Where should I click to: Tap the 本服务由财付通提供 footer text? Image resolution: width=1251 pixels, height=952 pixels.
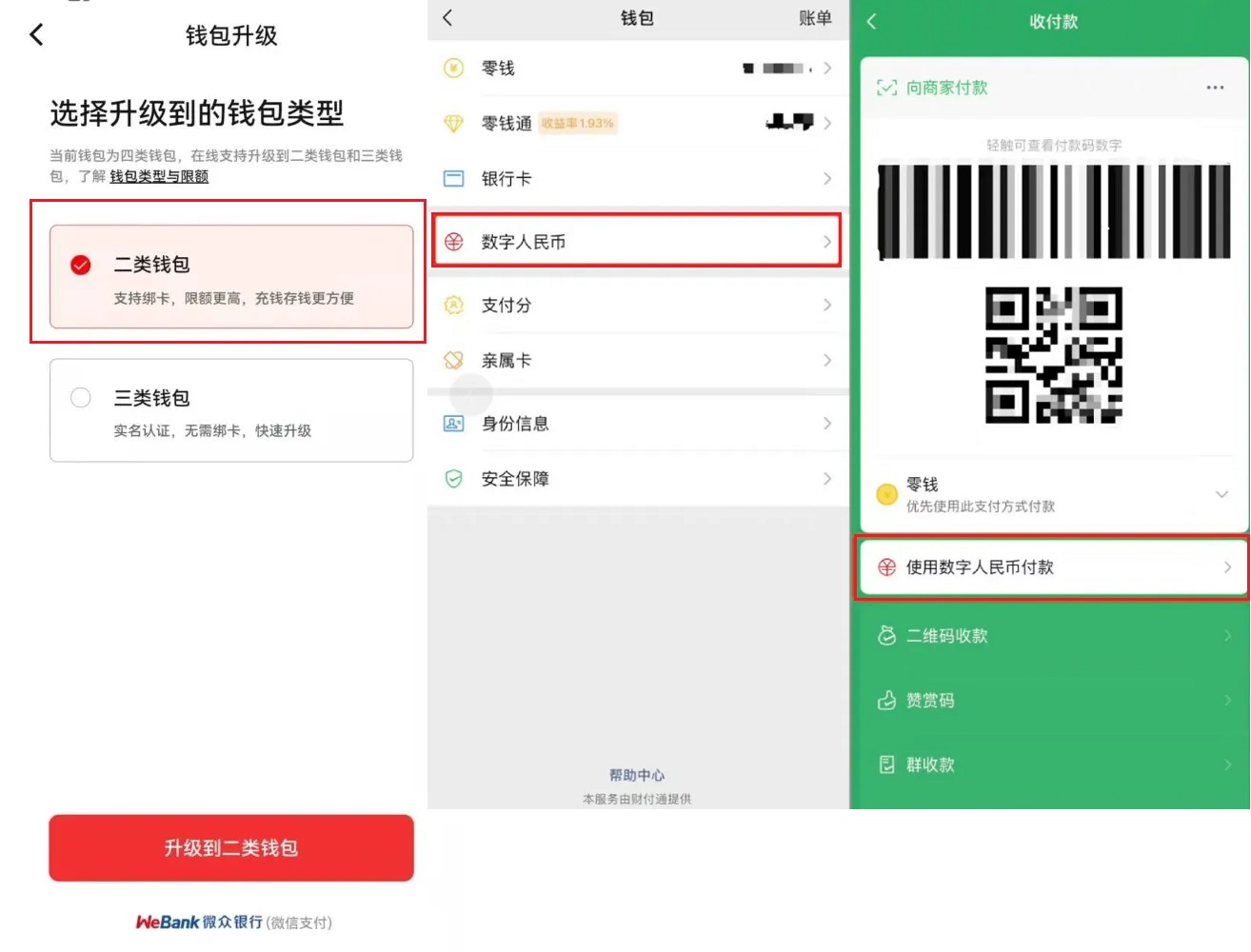[637, 799]
